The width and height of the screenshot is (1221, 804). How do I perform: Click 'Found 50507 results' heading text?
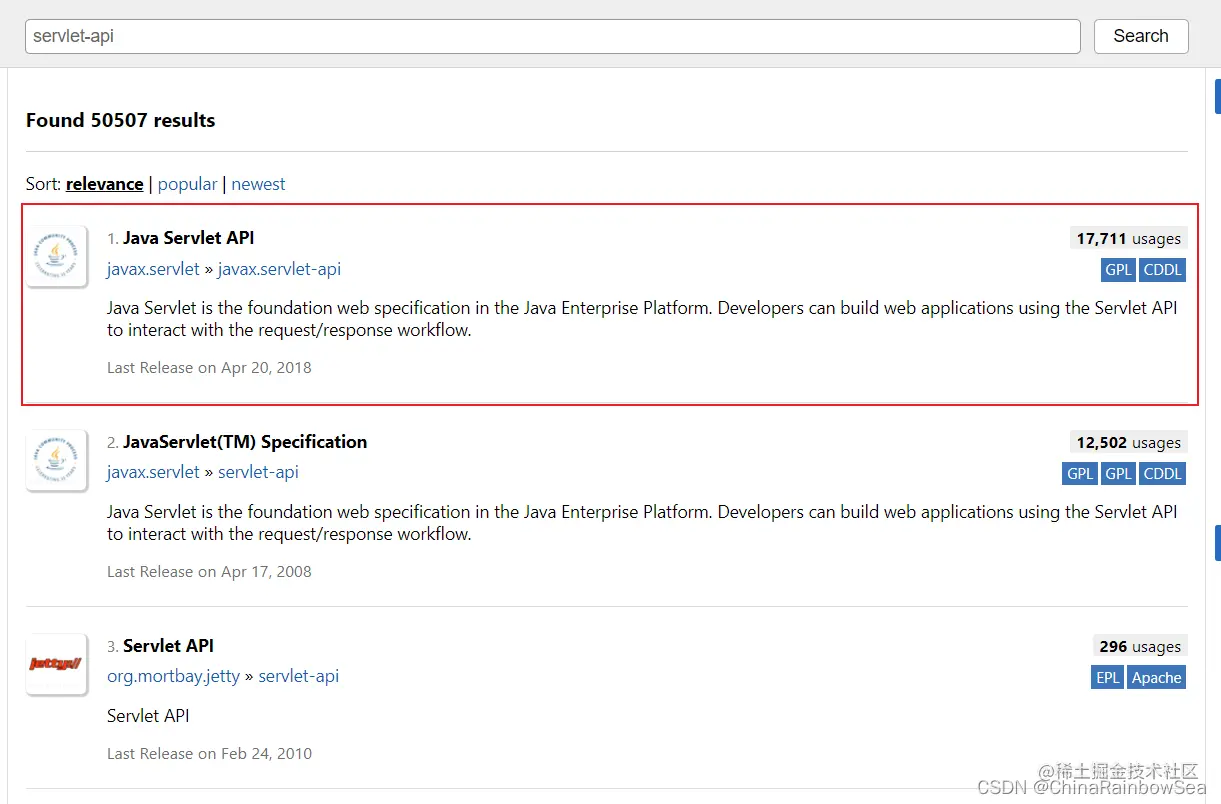[120, 120]
